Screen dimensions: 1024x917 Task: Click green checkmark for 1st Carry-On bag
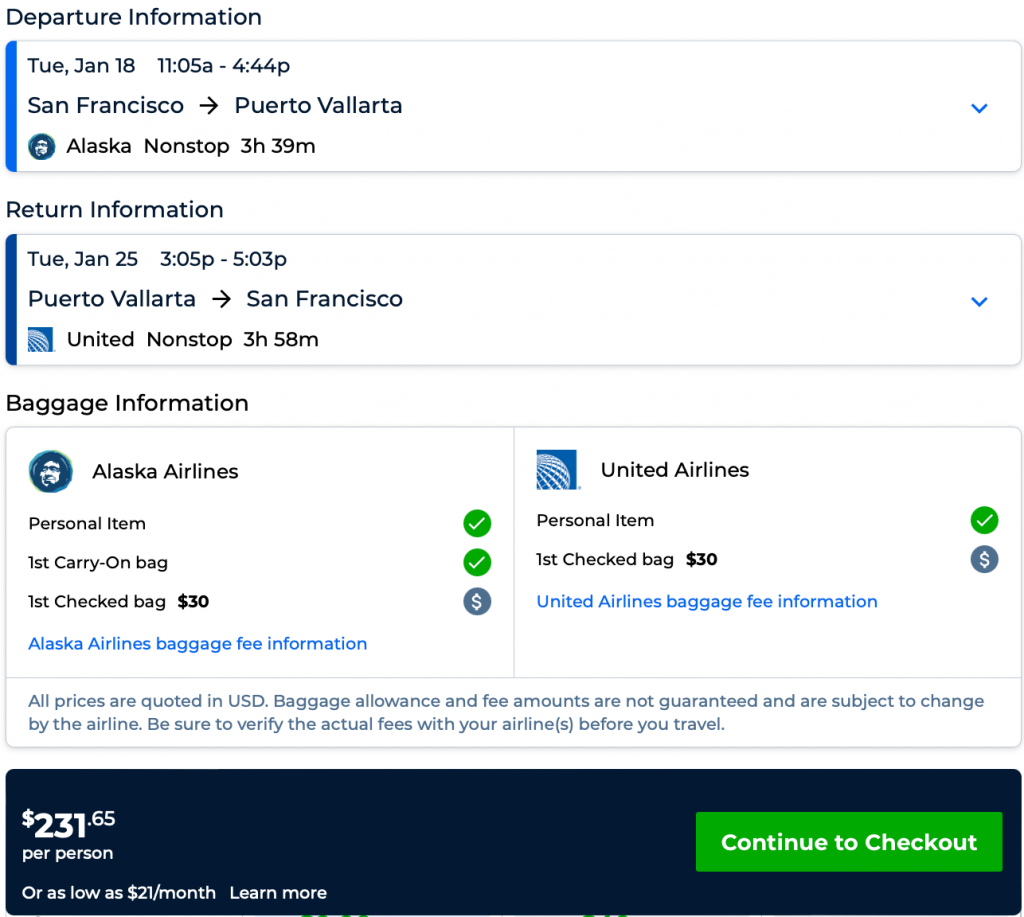click(x=477, y=562)
